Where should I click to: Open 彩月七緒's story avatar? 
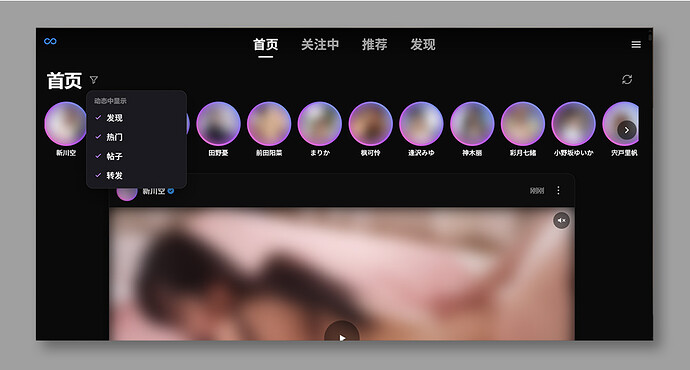523,124
